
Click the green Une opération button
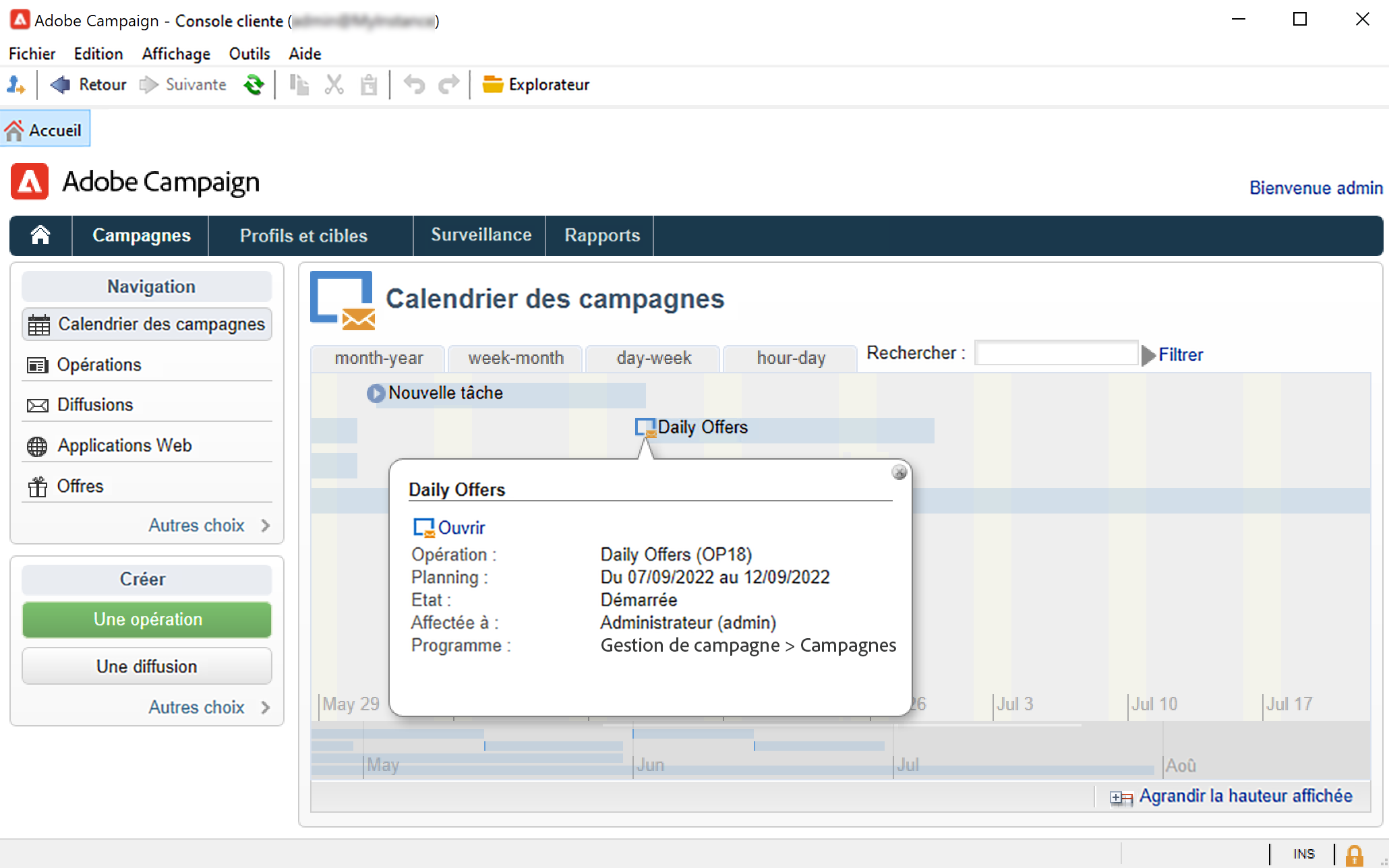pos(147,619)
